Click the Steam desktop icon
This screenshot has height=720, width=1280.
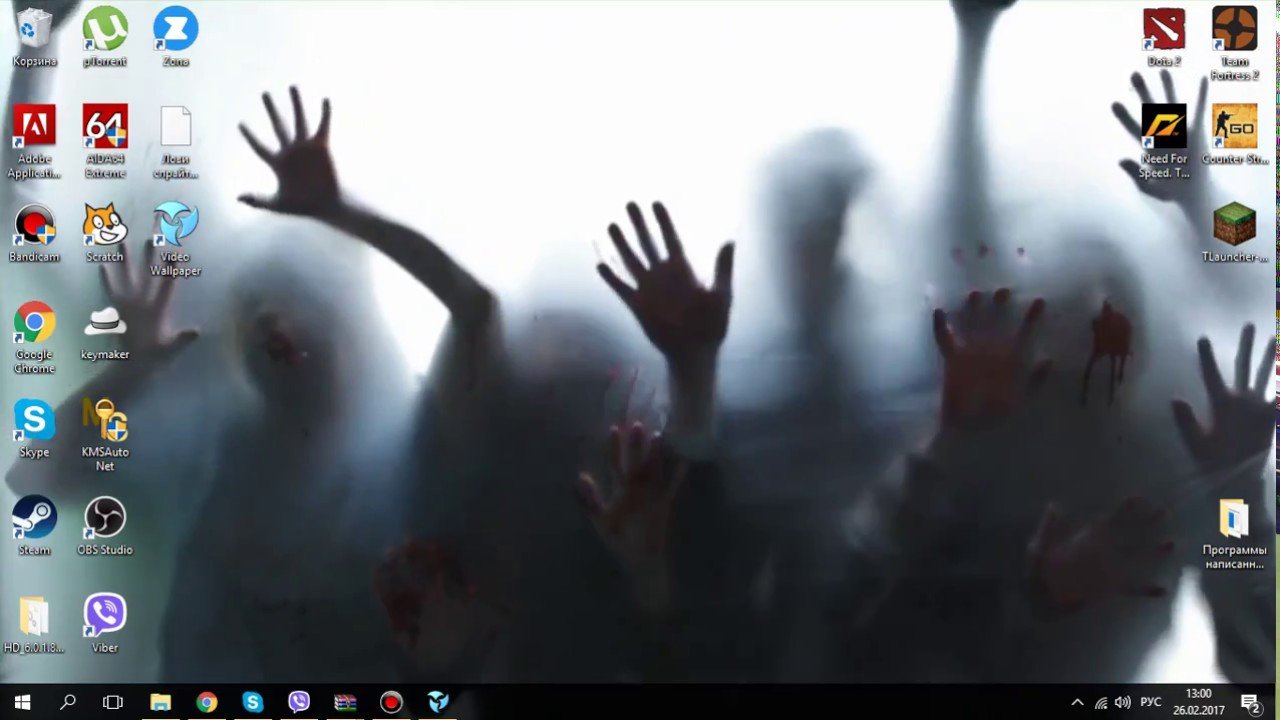click(x=34, y=518)
